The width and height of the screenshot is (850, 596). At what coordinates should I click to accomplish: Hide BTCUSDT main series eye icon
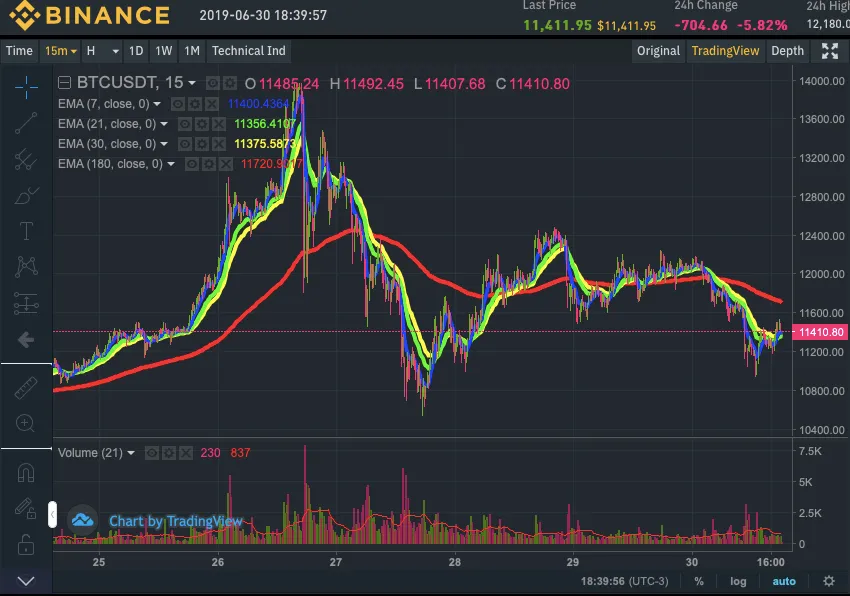pyautogui.click(x=212, y=83)
